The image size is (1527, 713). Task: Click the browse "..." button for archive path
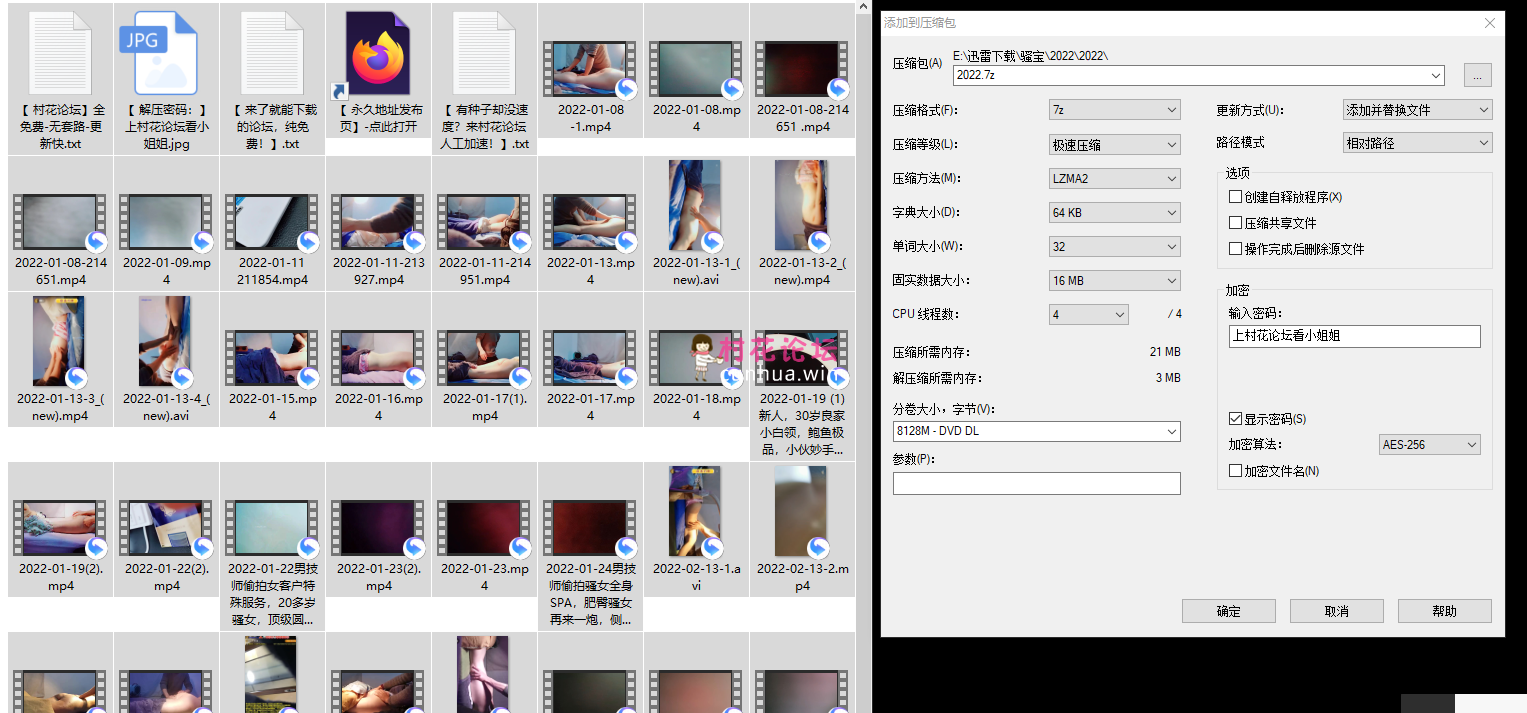[1477, 75]
